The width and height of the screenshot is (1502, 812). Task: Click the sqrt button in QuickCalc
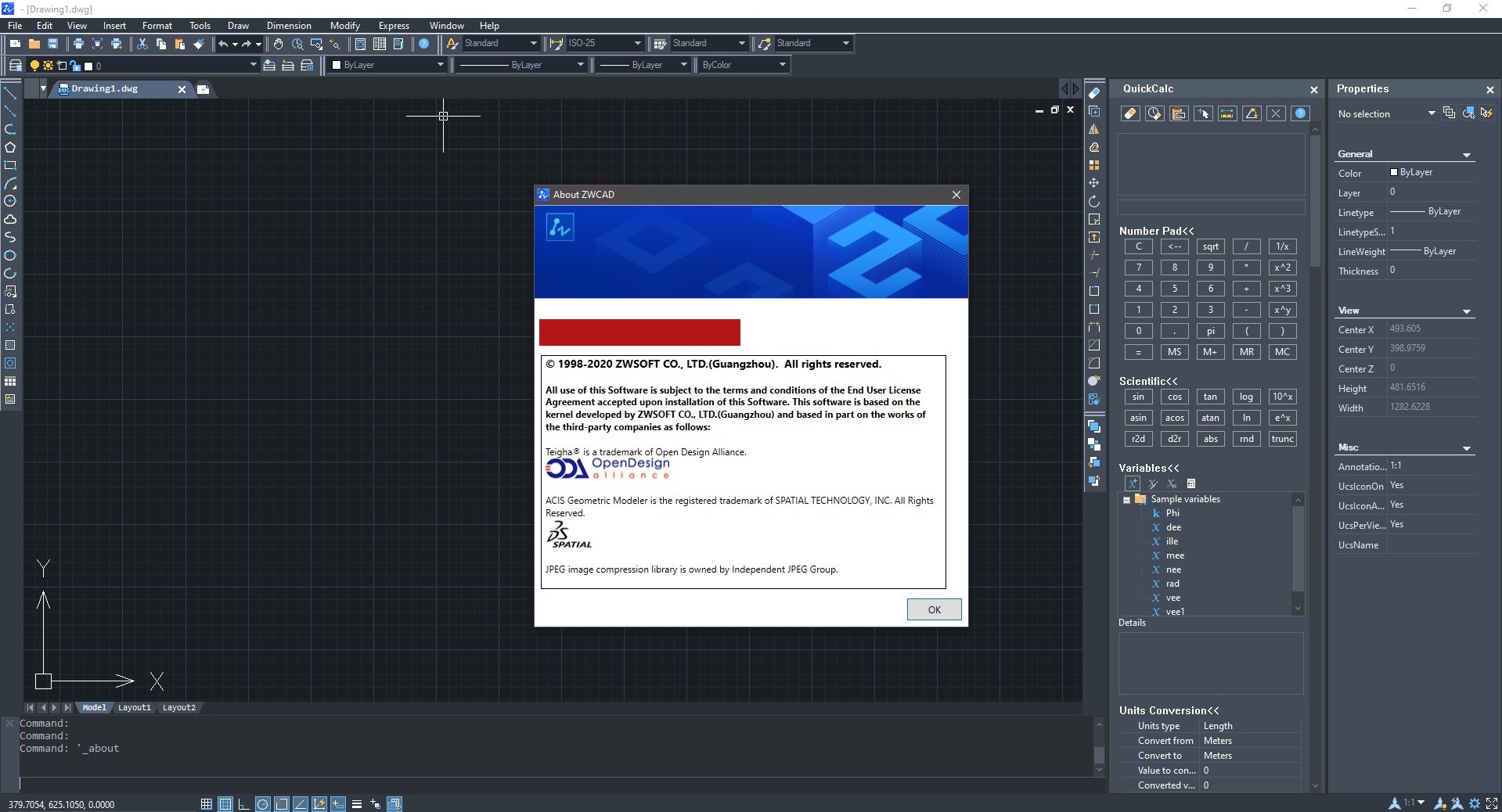1210,246
